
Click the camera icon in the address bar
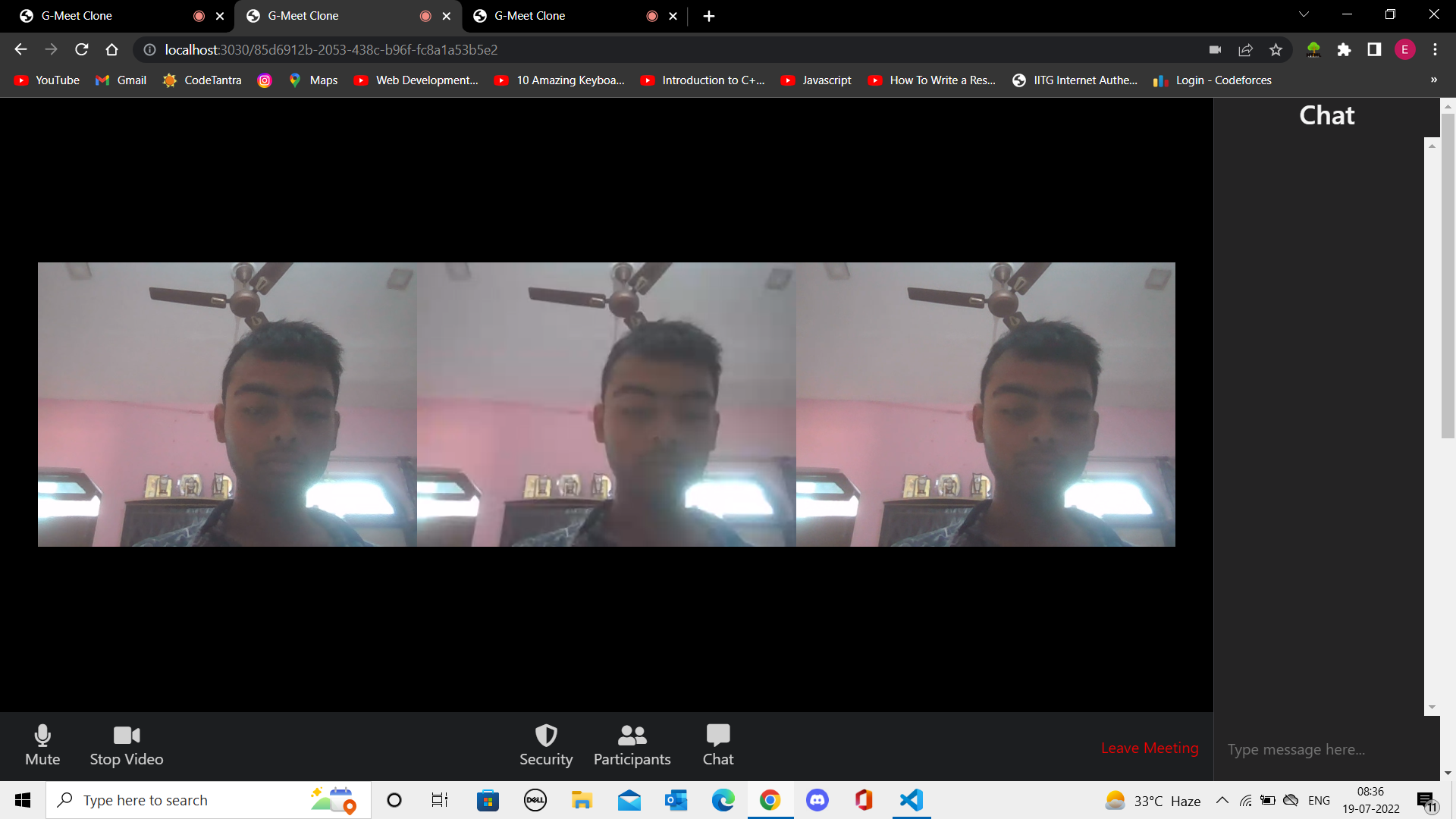(x=1215, y=49)
